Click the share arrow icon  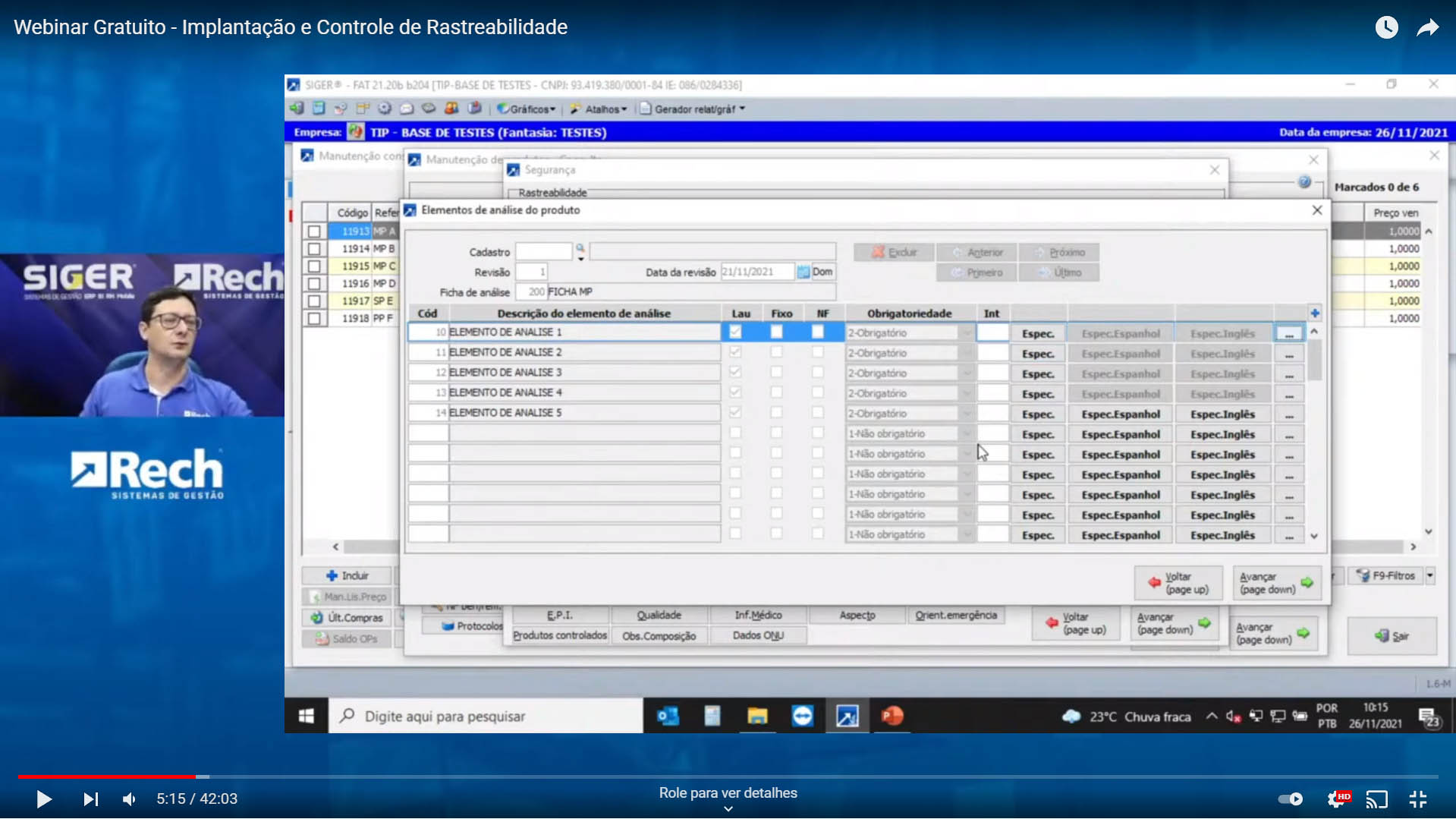coord(1427,28)
